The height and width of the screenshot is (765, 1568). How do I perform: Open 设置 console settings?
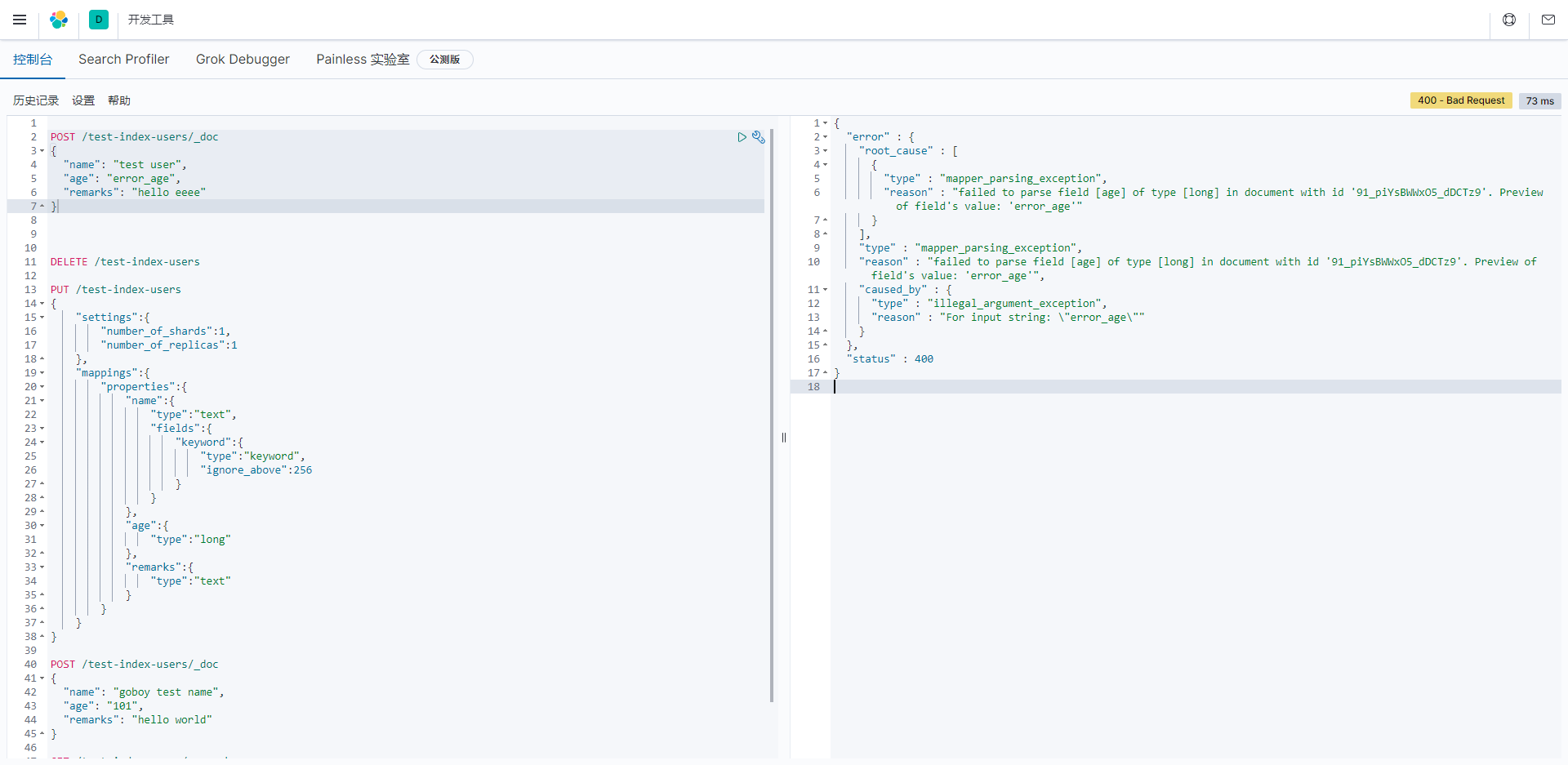point(83,100)
